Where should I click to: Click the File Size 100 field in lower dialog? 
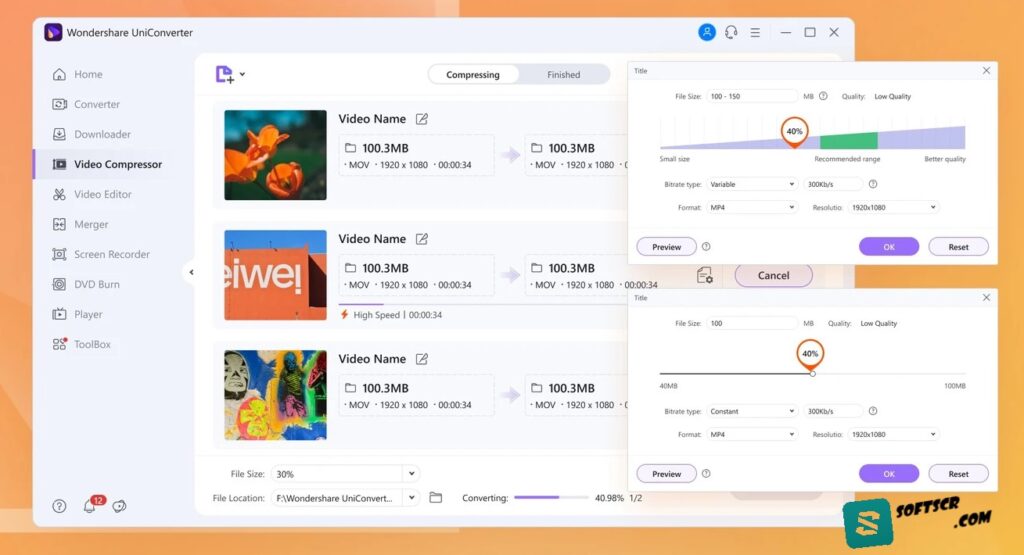point(752,323)
